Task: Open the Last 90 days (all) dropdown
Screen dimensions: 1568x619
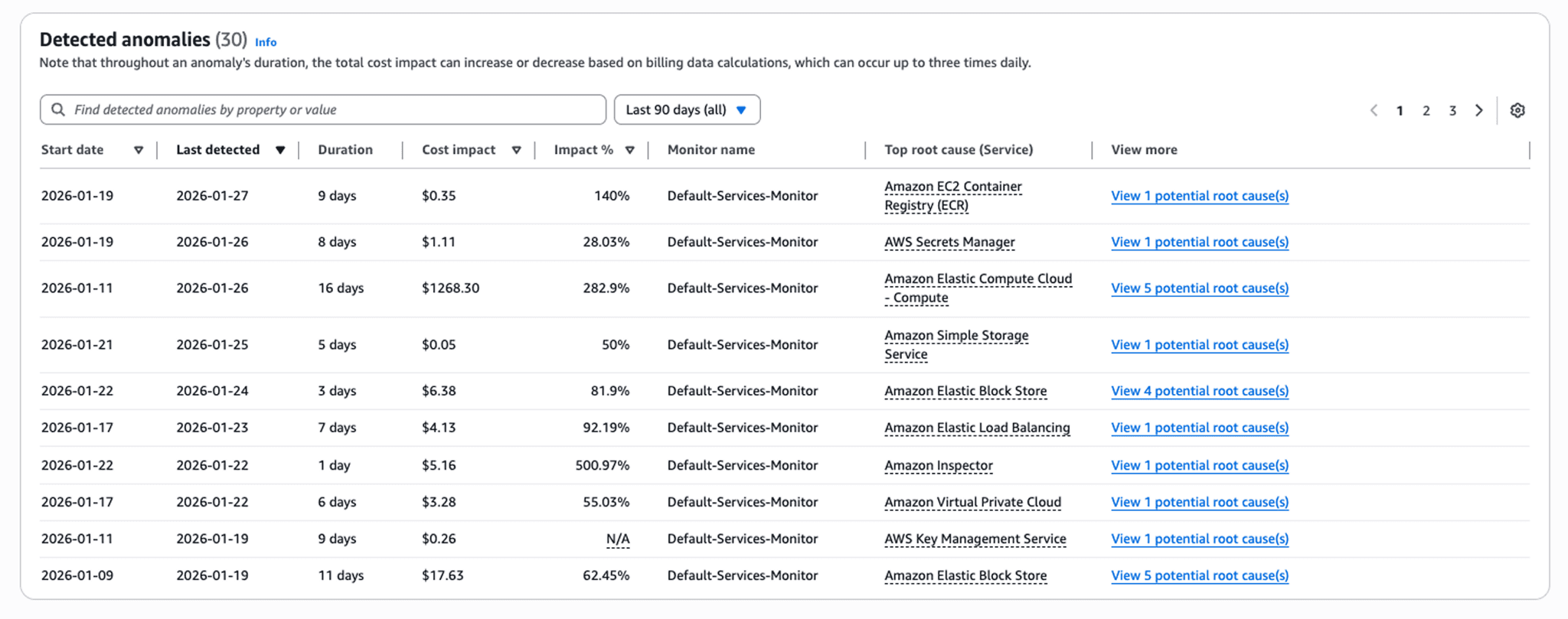Action: (x=687, y=109)
